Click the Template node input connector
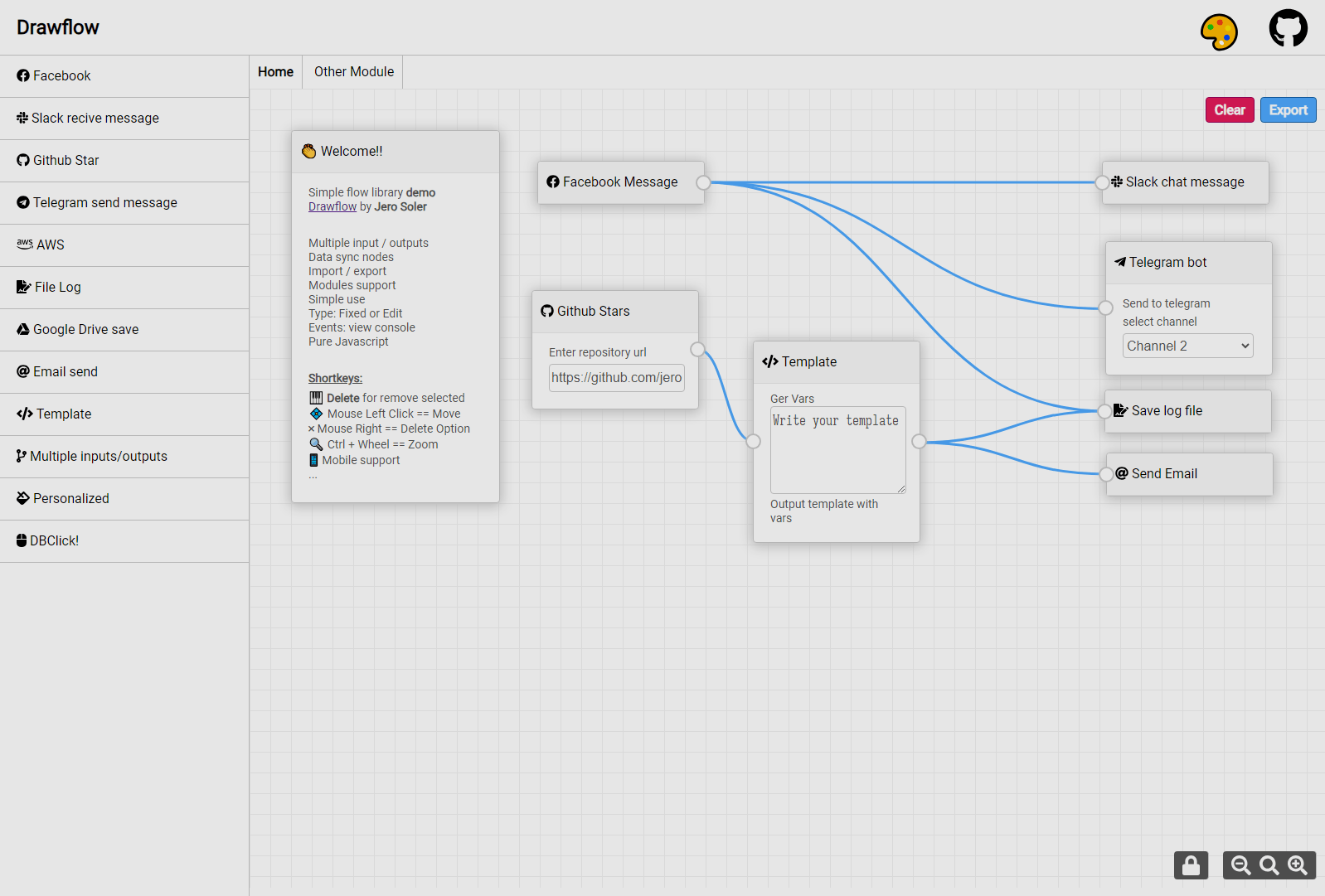Screen dimensions: 1325x896 [x=753, y=442]
